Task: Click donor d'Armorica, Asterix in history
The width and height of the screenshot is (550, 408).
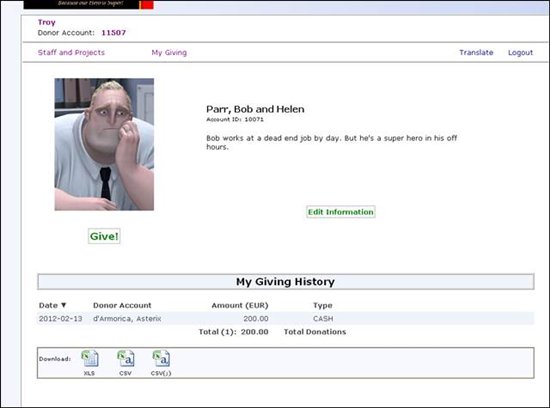Action: point(127,319)
